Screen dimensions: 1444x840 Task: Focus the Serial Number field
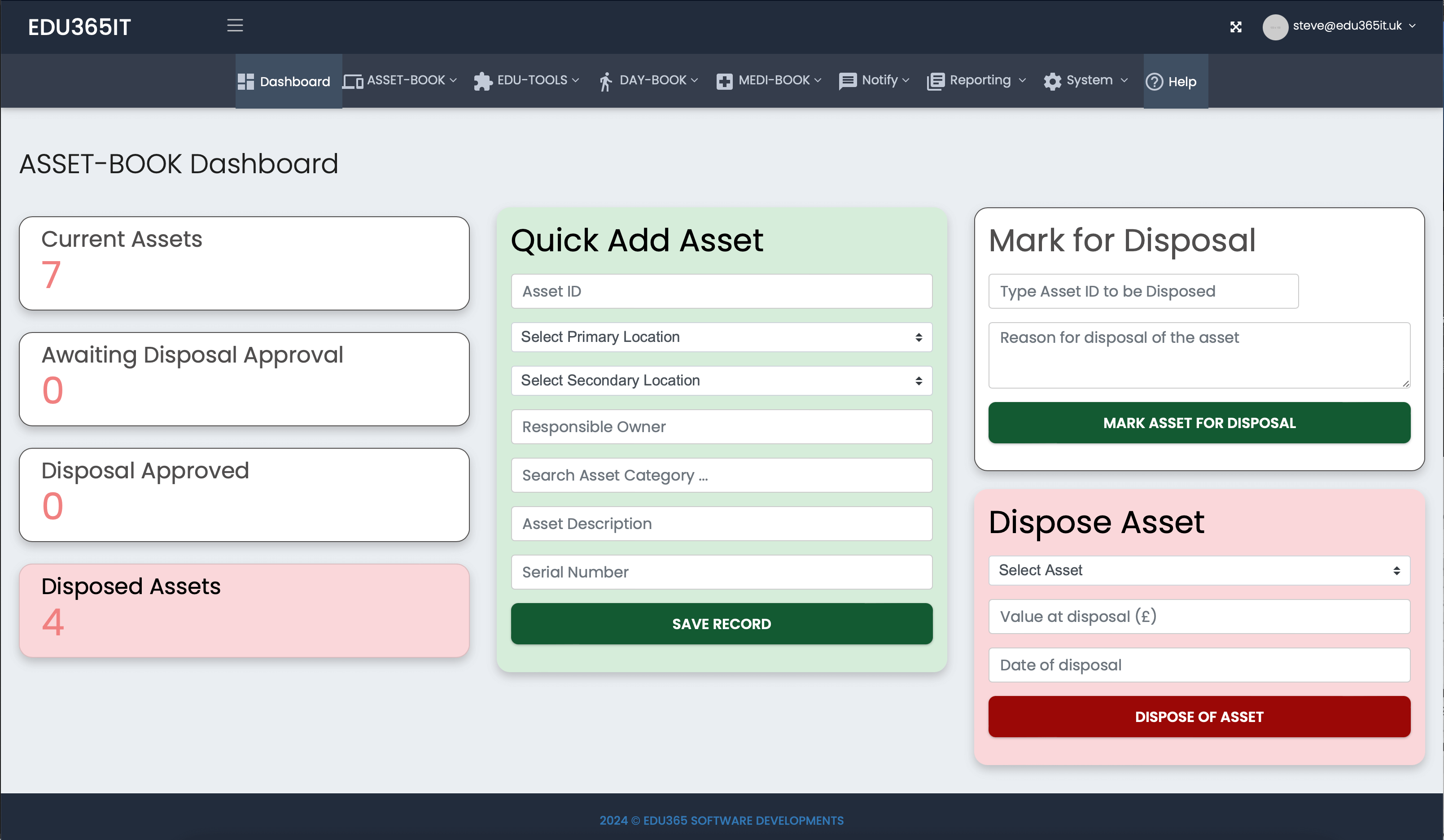click(x=722, y=572)
